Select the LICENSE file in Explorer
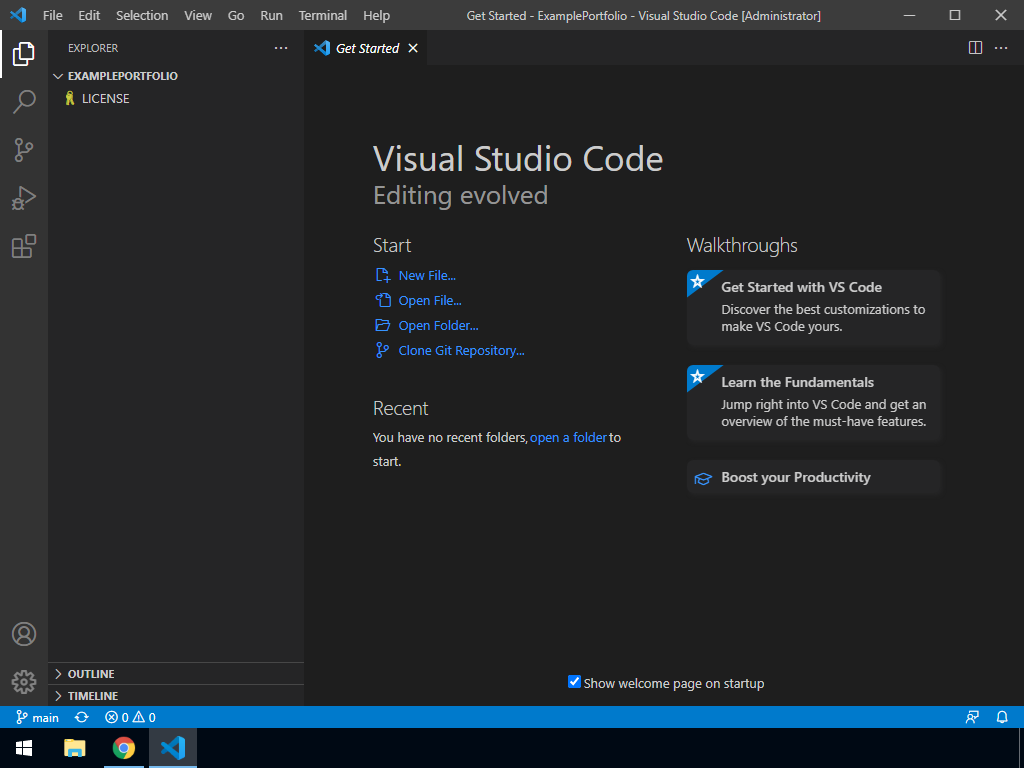Viewport: 1024px width, 768px height. tap(105, 99)
